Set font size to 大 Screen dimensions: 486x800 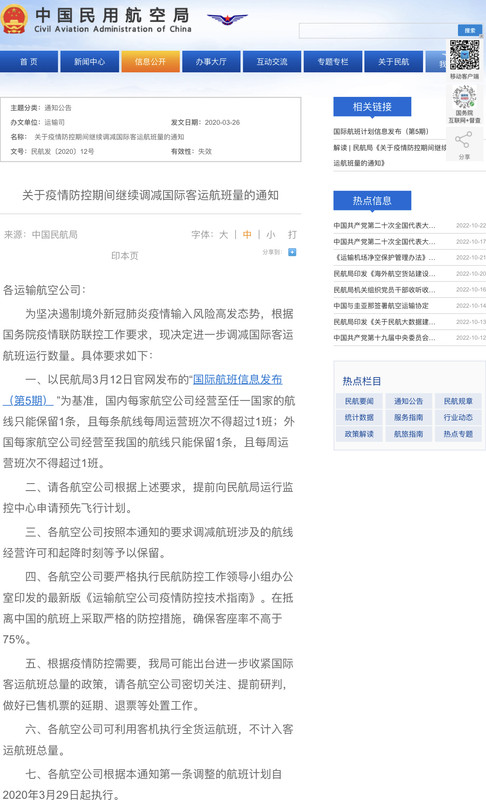point(223,235)
